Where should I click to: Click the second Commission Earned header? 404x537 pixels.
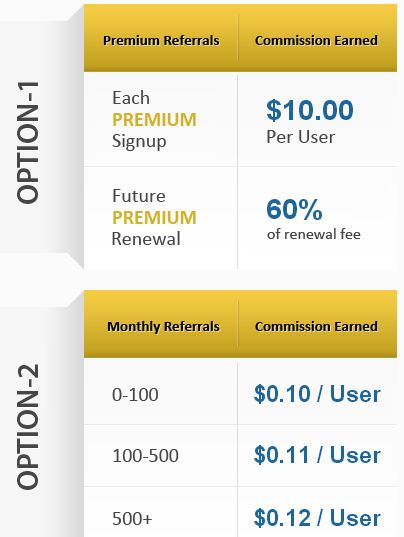coord(316,326)
